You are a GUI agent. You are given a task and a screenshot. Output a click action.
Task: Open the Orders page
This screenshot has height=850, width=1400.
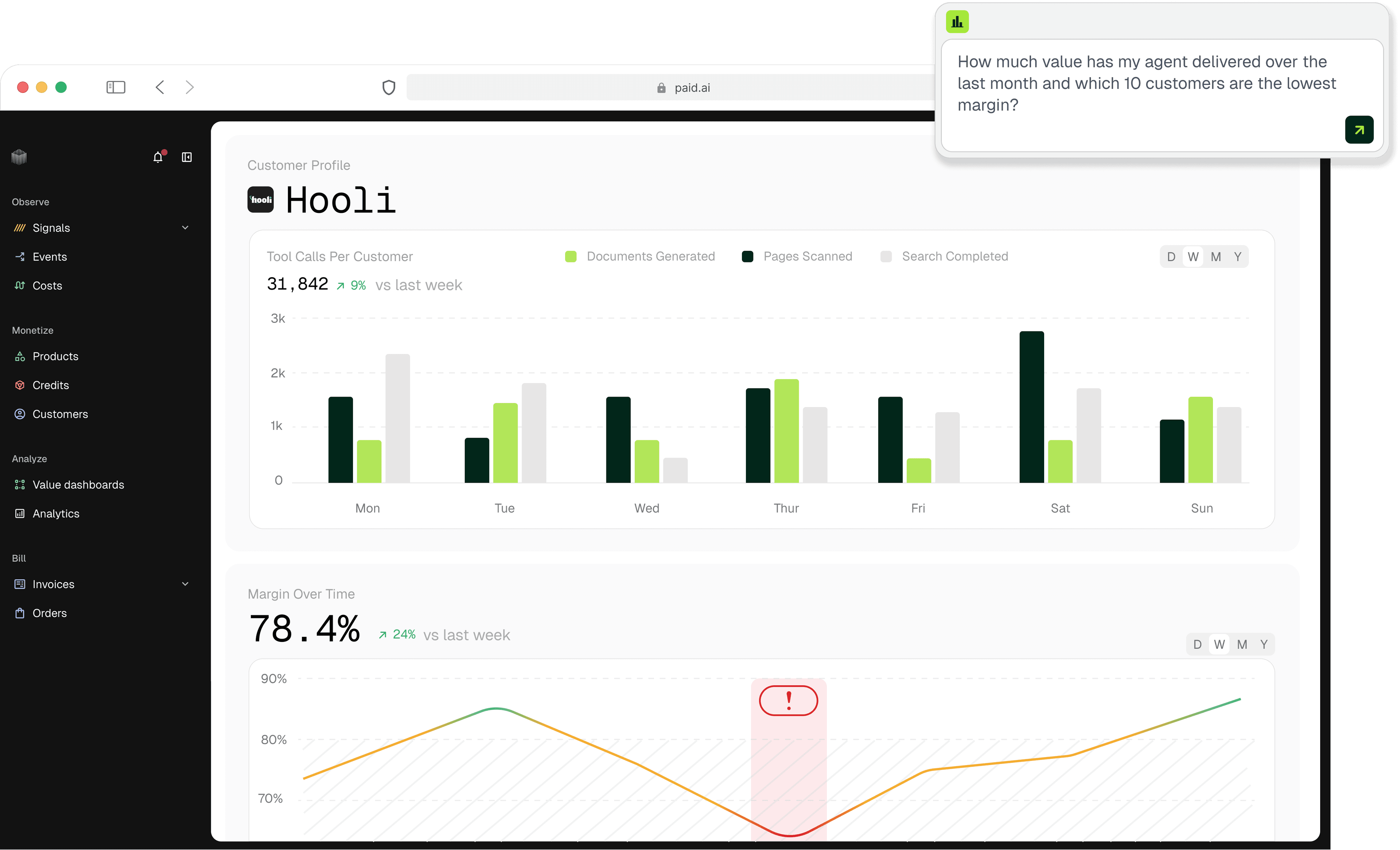[x=50, y=613]
